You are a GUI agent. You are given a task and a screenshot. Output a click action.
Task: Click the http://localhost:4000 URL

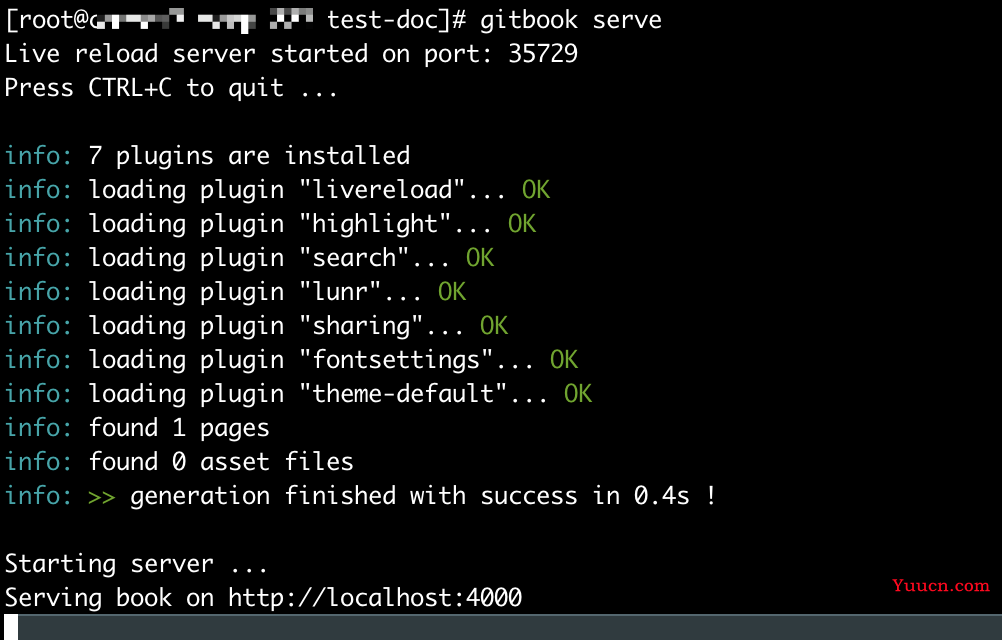pyautogui.click(x=375, y=598)
